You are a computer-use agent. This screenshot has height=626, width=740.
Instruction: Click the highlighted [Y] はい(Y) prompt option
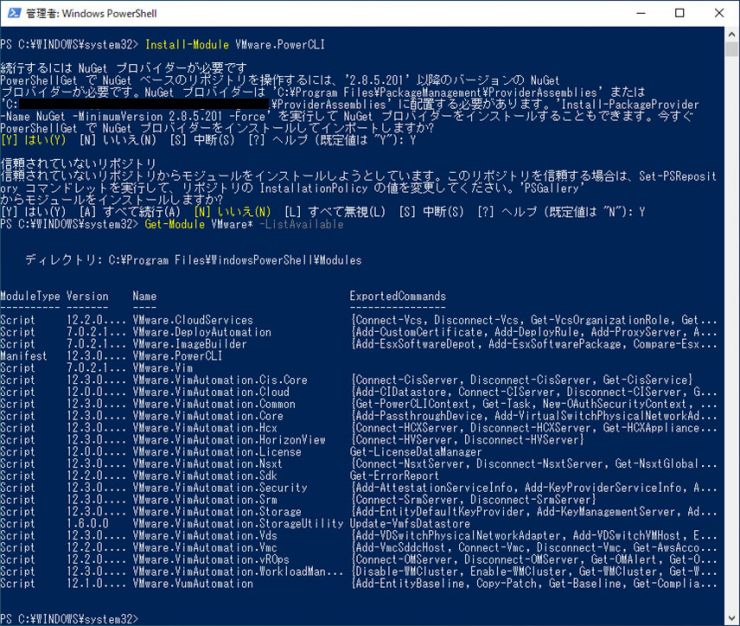(x=34, y=140)
